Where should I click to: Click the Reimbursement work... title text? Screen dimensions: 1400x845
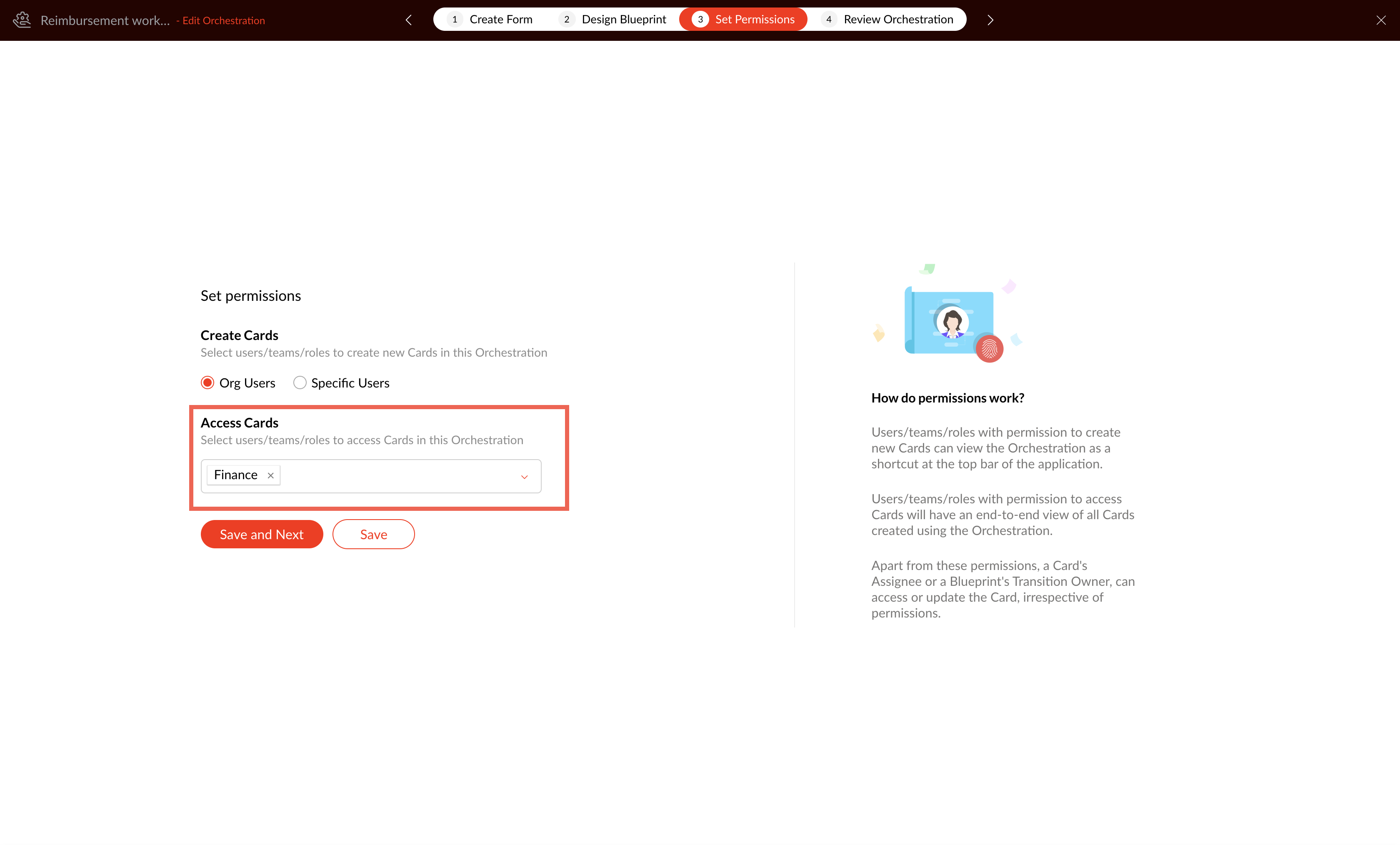point(105,20)
